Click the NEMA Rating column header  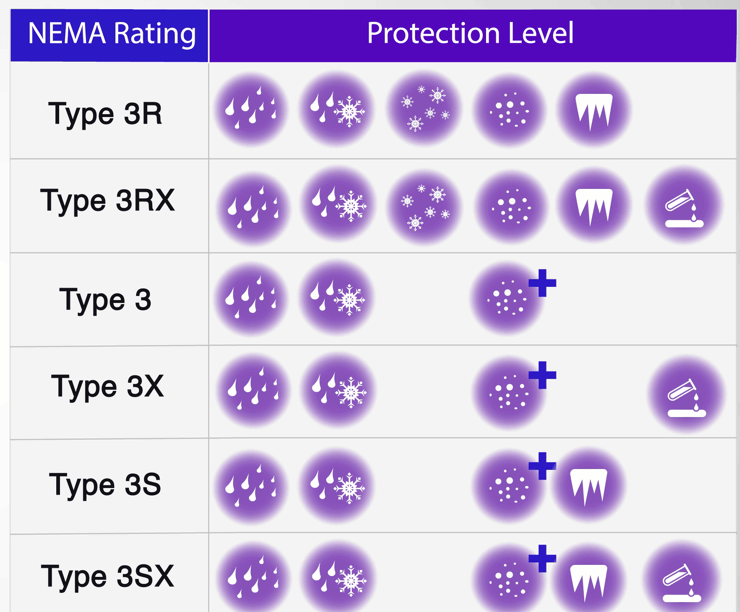(111, 34)
